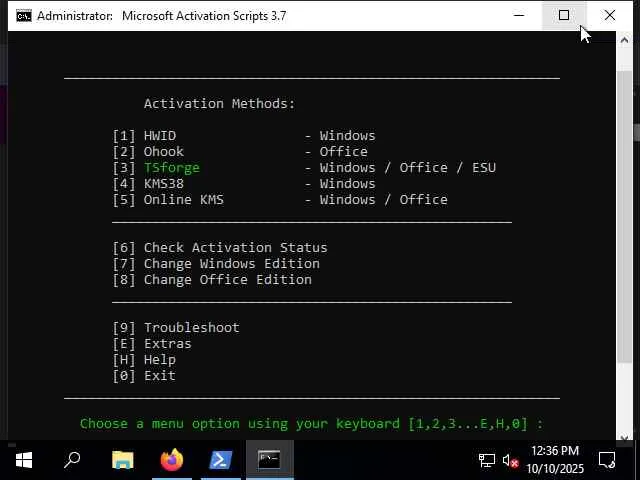Launch File Explorer from taskbar
The width and height of the screenshot is (640, 480).
click(x=122, y=460)
